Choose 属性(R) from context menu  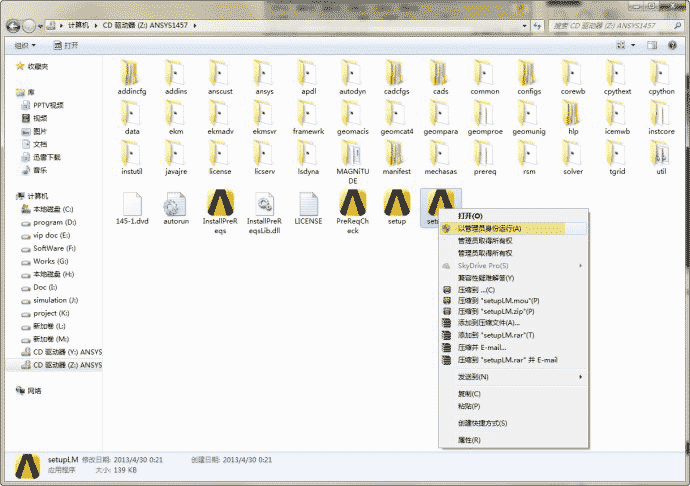point(514,440)
